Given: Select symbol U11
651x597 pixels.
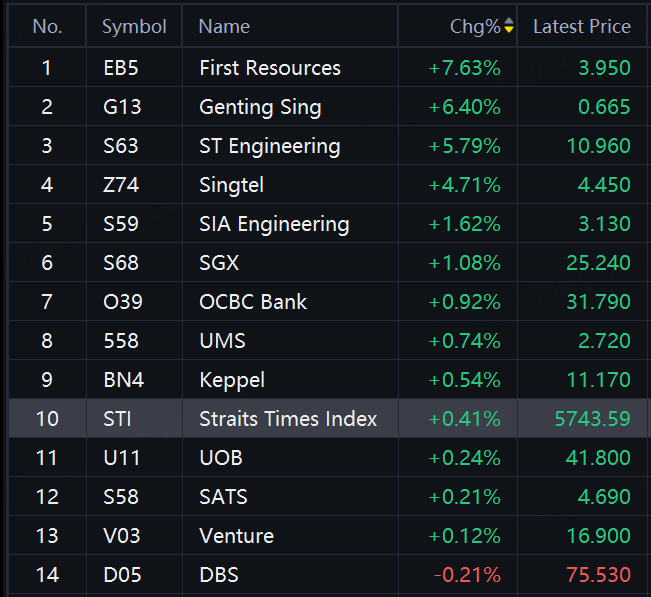Looking at the screenshot, I should tap(122, 458).
